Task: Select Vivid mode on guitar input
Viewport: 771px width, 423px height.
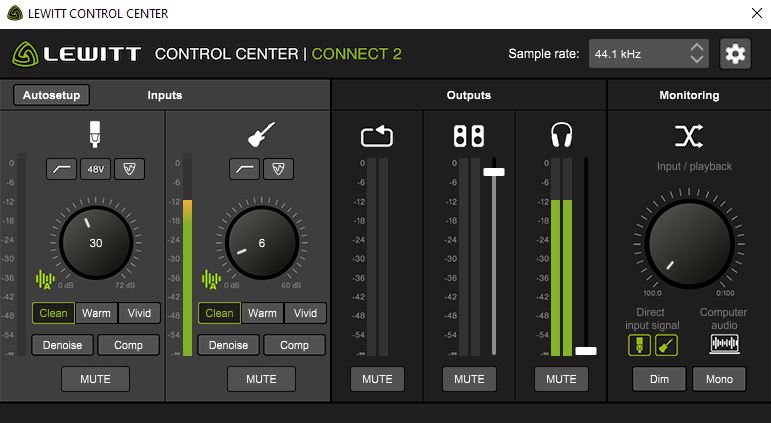Action: pyautogui.click(x=305, y=313)
